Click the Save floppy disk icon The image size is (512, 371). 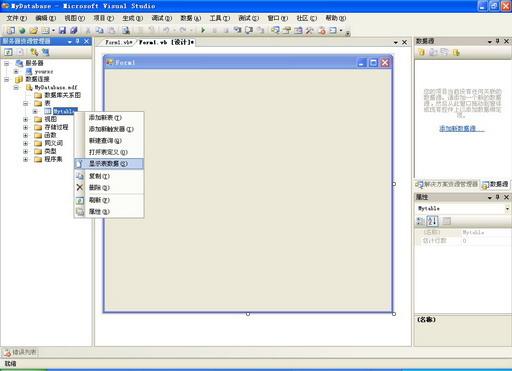[62, 30]
